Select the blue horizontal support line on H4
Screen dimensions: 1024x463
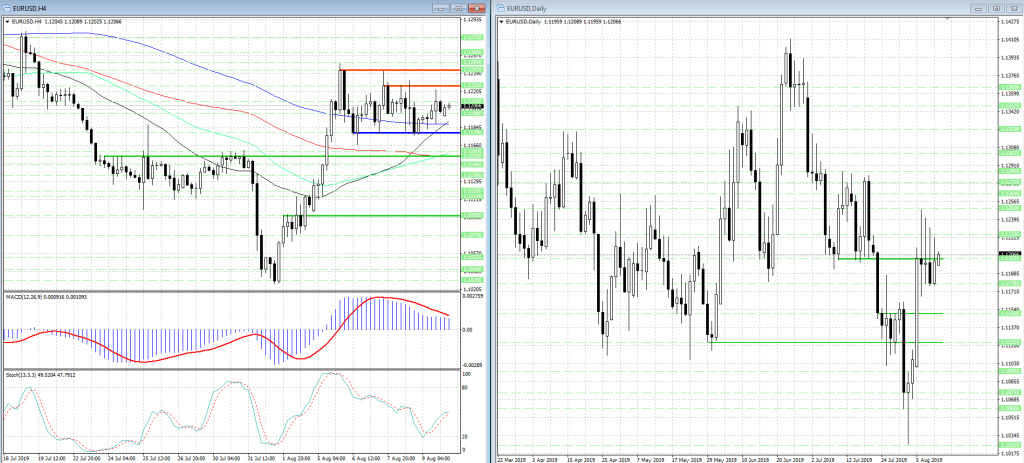coord(400,133)
